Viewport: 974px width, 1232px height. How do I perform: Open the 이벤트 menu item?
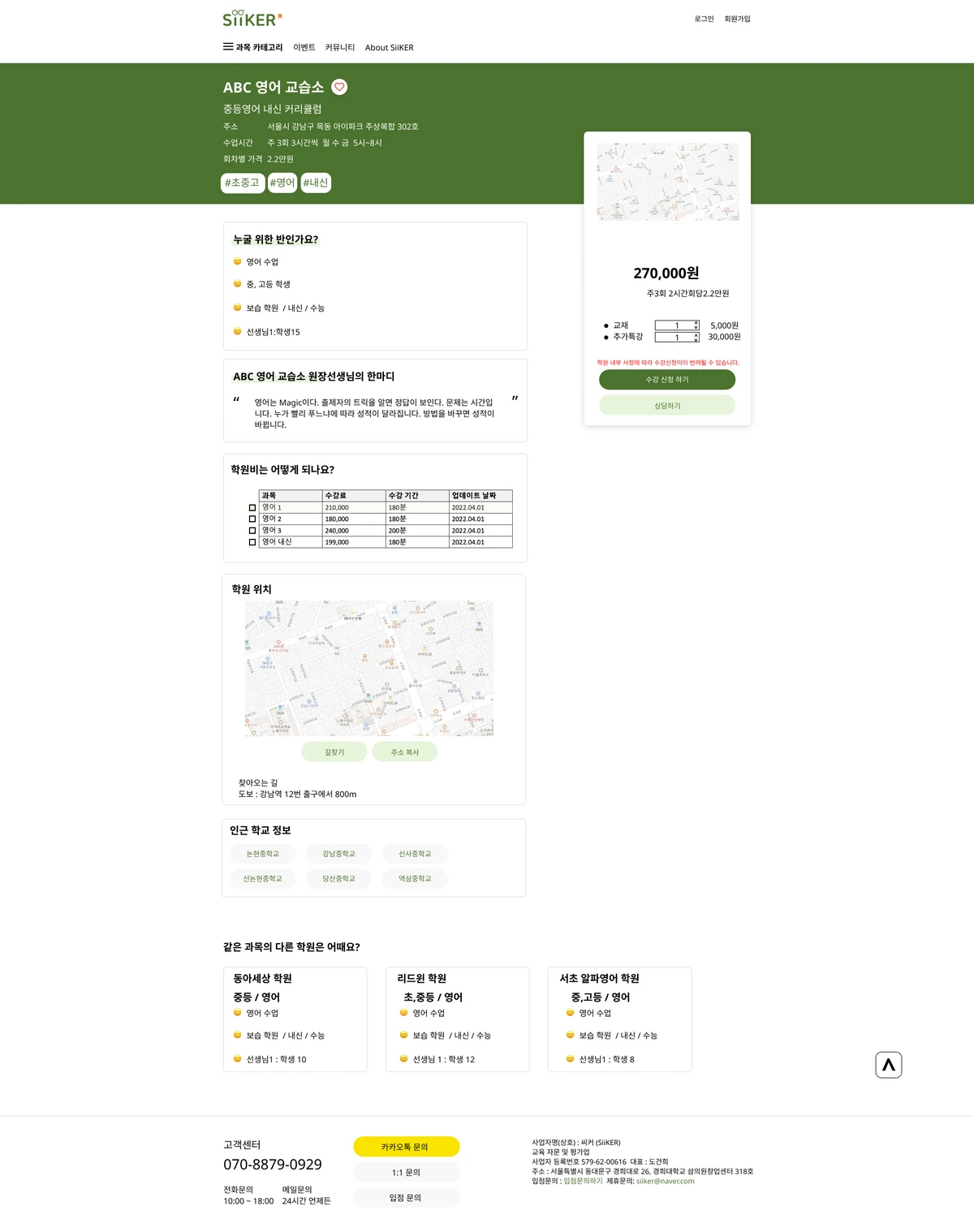[304, 47]
